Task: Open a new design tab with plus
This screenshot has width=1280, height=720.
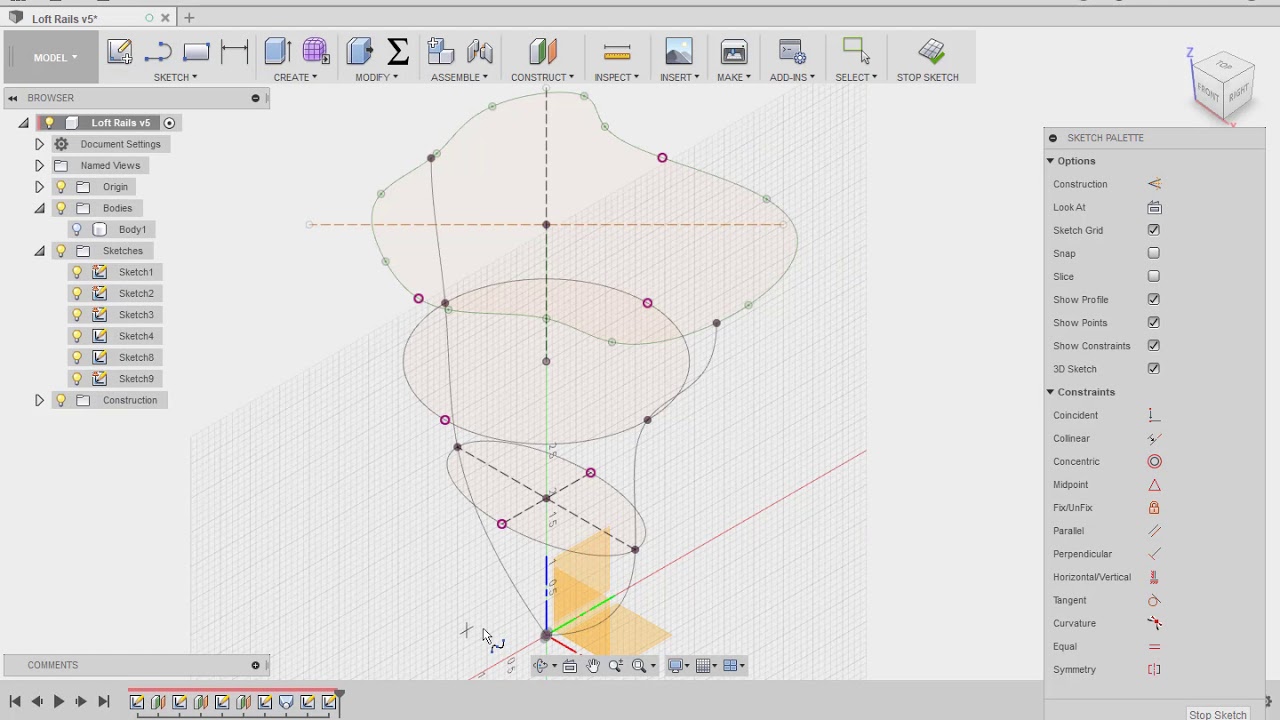Action: 189,18
